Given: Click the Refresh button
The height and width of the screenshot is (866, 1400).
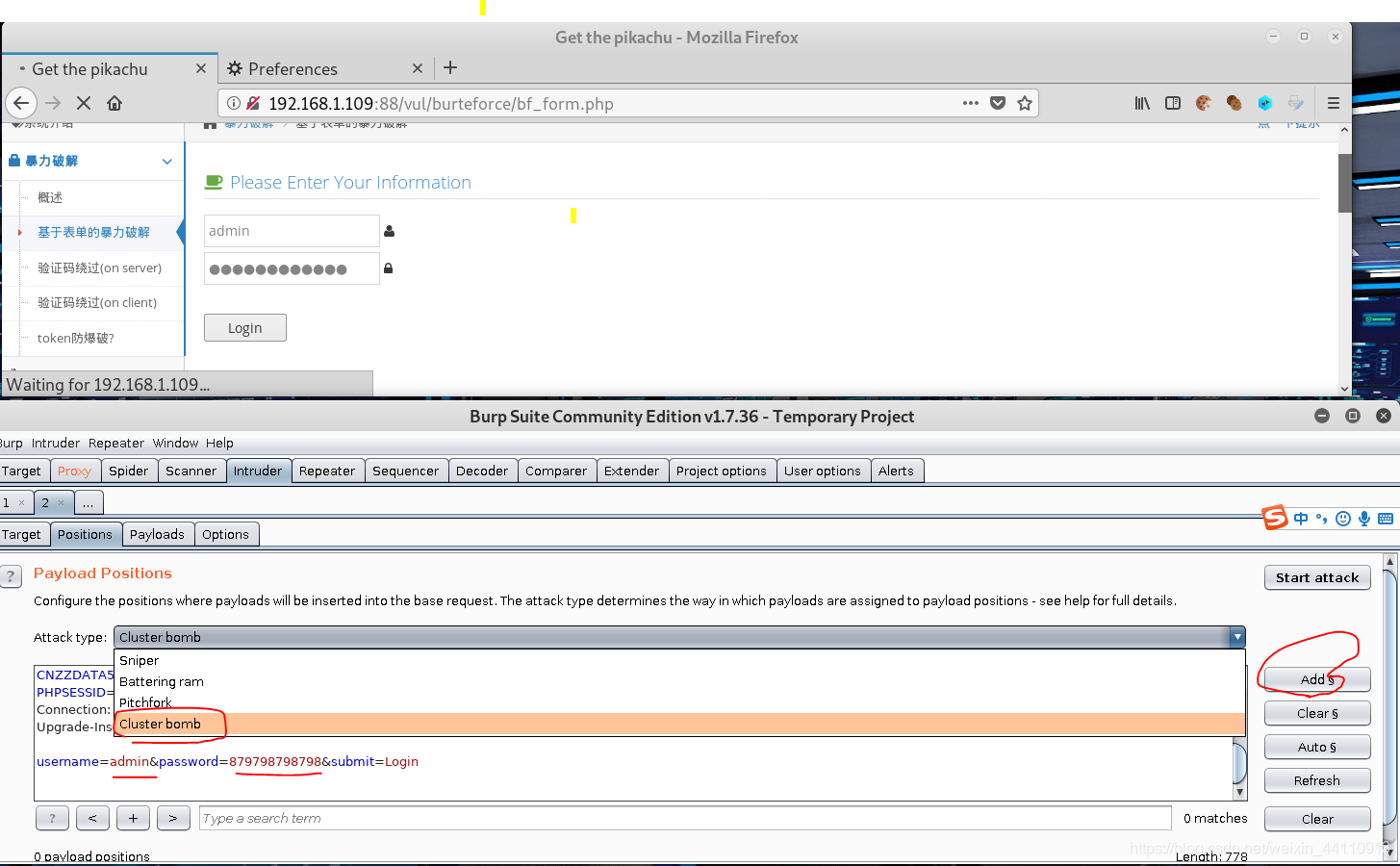Looking at the screenshot, I should click(1317, 780).
